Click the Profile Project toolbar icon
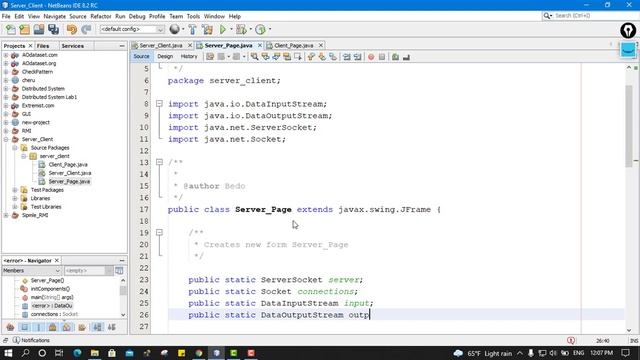 (260, 29)
